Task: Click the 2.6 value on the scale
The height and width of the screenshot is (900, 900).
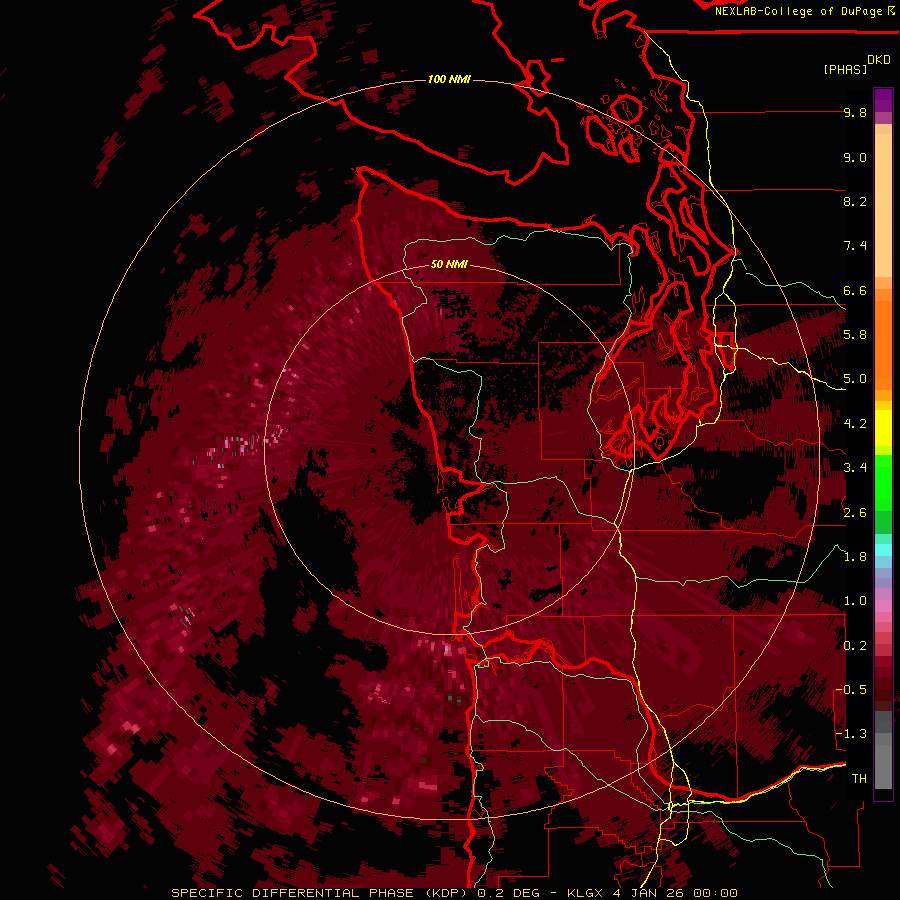Action: pyautogui.click(x=855, y=513)
